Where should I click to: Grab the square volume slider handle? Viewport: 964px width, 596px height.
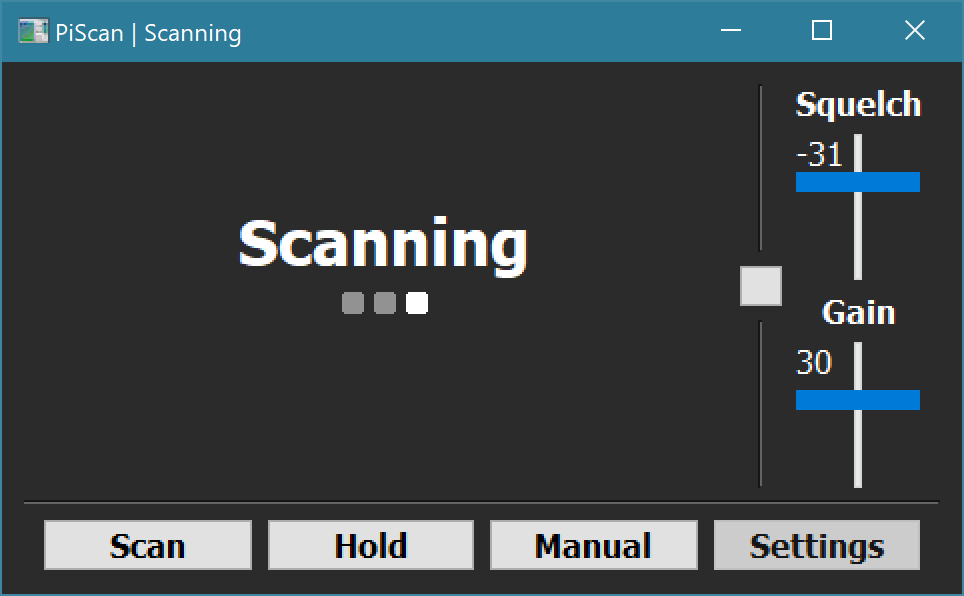pyautogui.click(x=760, y=286)
